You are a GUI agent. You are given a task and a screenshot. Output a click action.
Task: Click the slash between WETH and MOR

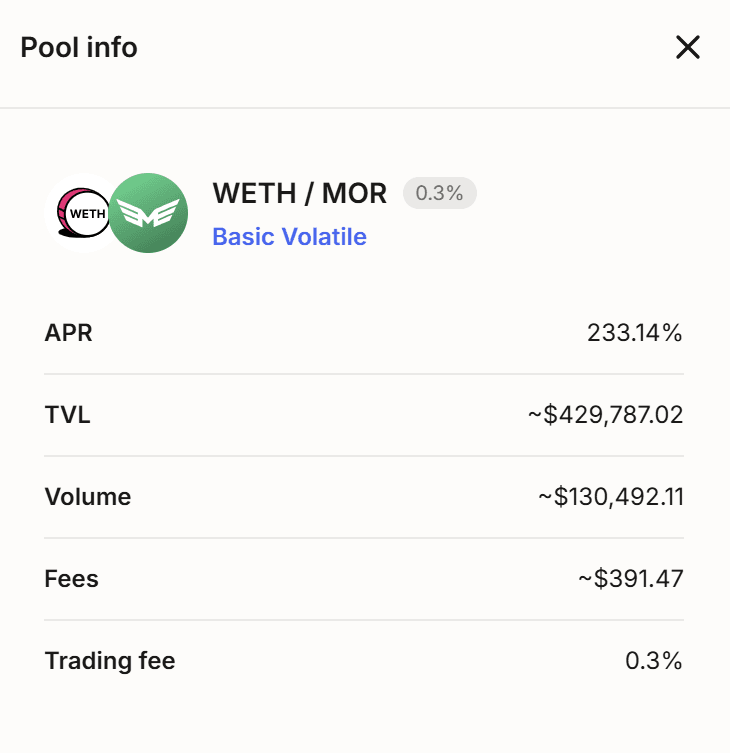point(306,193)
